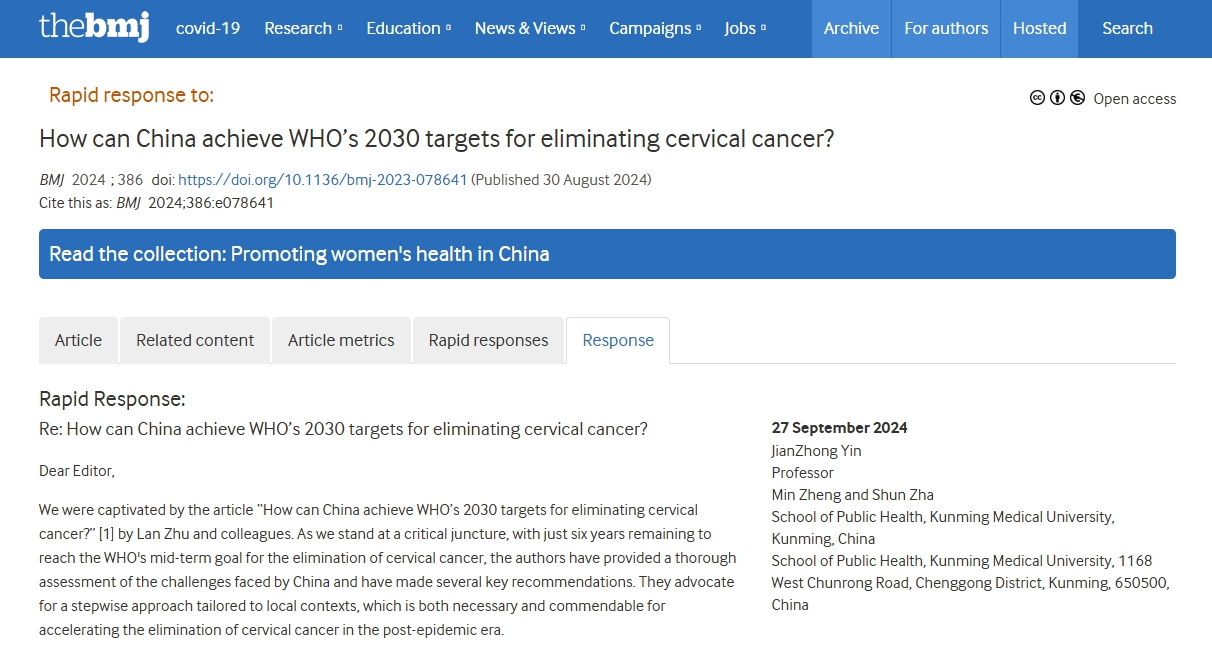The width and height of the screenshot is (1212, 655).
Task: Click the Creative Commons CC license icon
Action: pyautogui.click(x=1037, y=98)
